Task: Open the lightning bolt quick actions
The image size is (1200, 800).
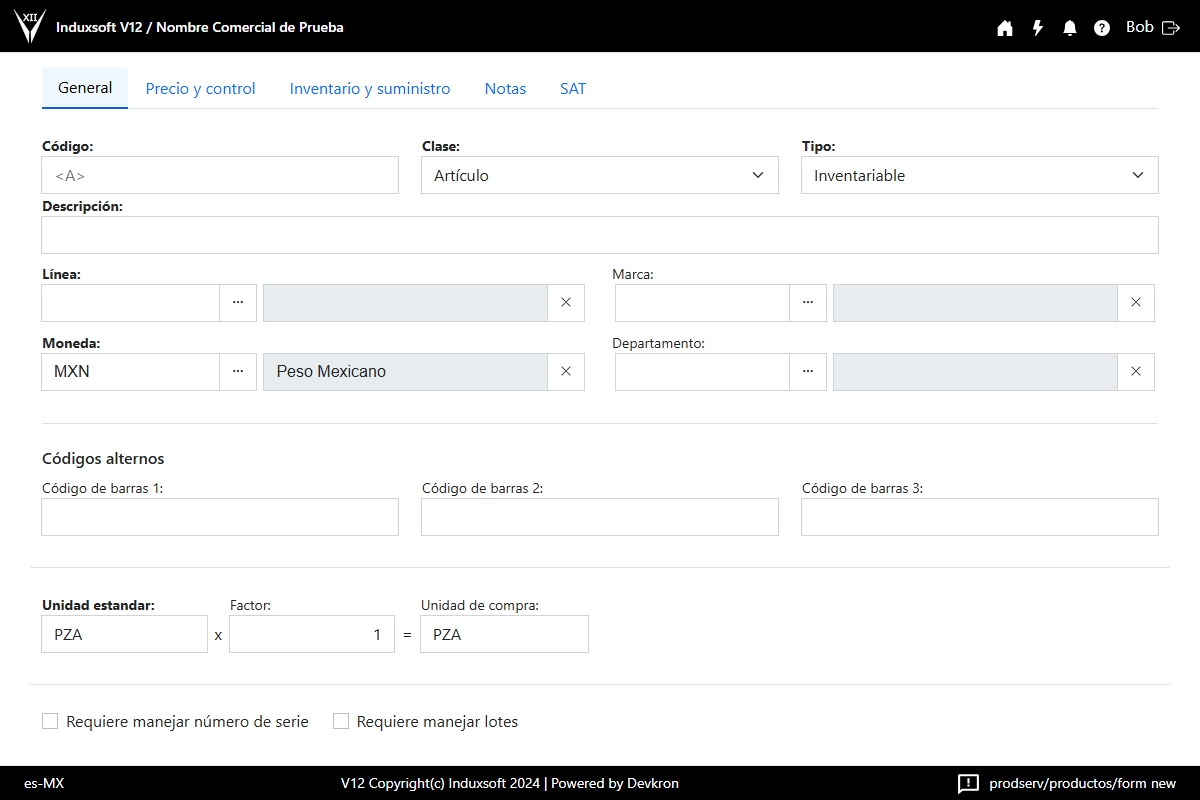Action: click(x=1038, y=28)
